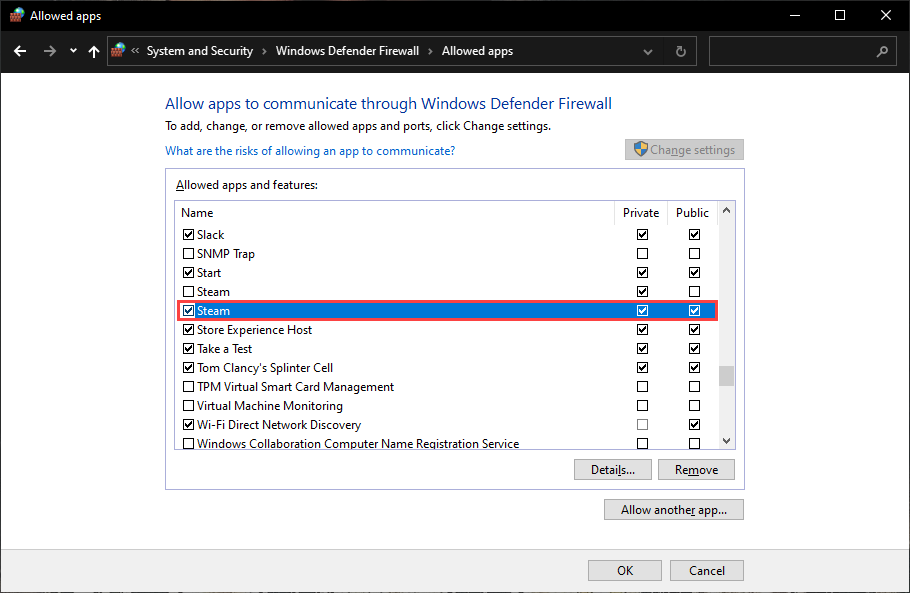The width and height of the screenshot is (910, 593).
Task: Click the Refresh address bar icon
Action: click(681, 51)
